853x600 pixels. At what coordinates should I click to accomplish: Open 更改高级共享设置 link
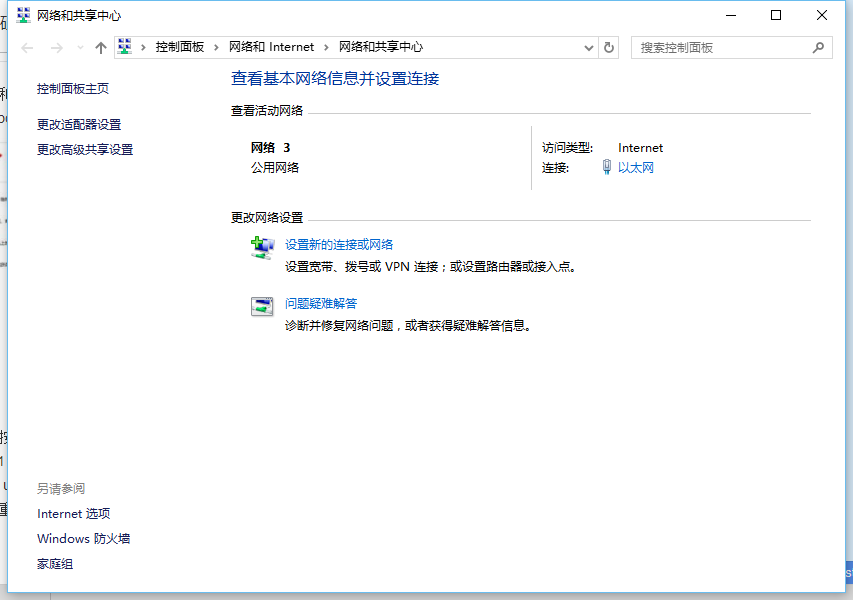(x=85, y=150)
